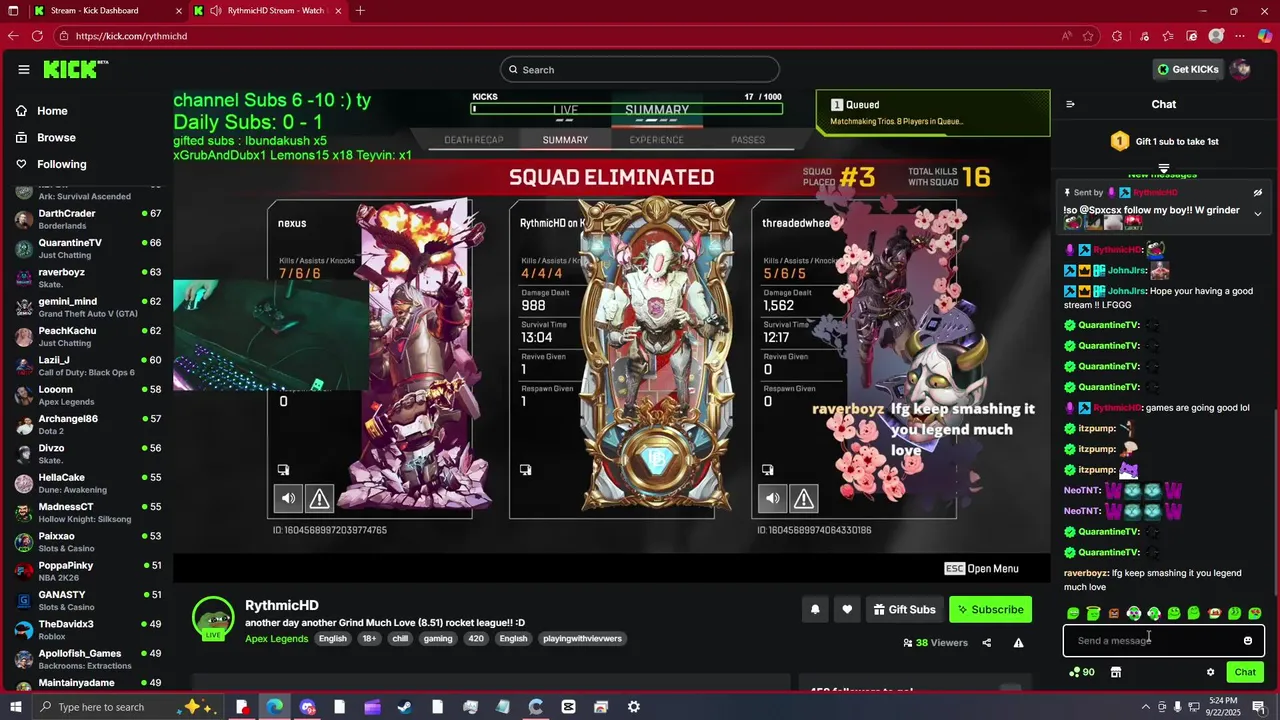Open gemini_mind channel in the sidebar
This screenshot has height=720, width=1280.
coord(88,307)
